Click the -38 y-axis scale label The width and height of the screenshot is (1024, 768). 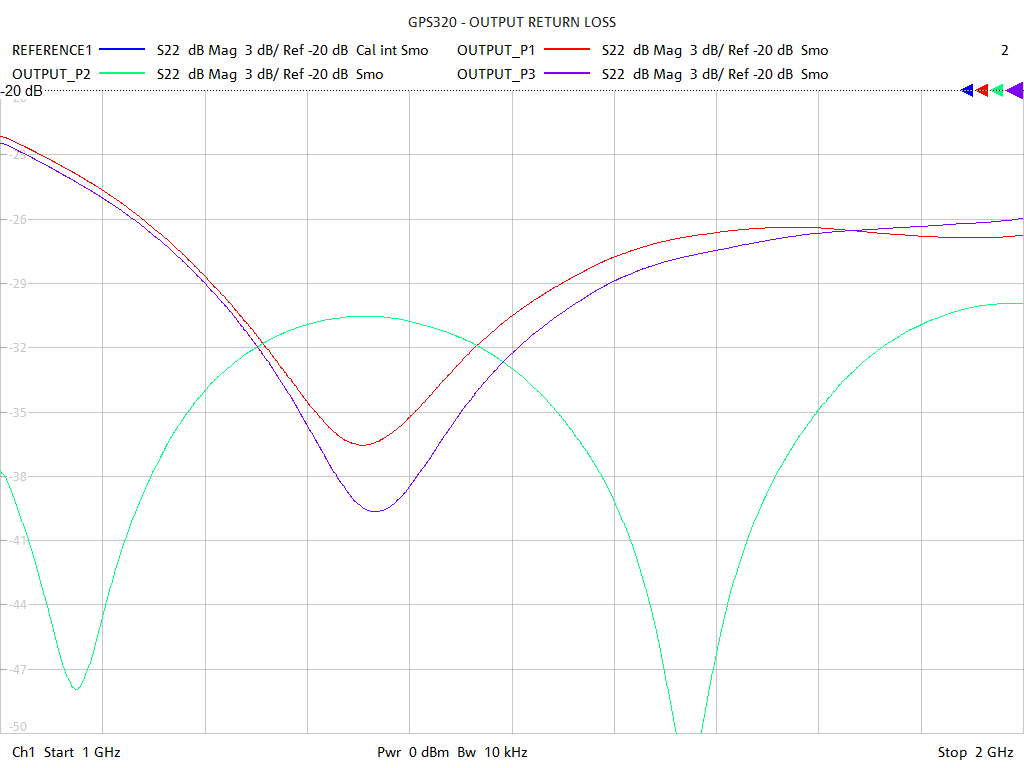[x=18, y=476]
